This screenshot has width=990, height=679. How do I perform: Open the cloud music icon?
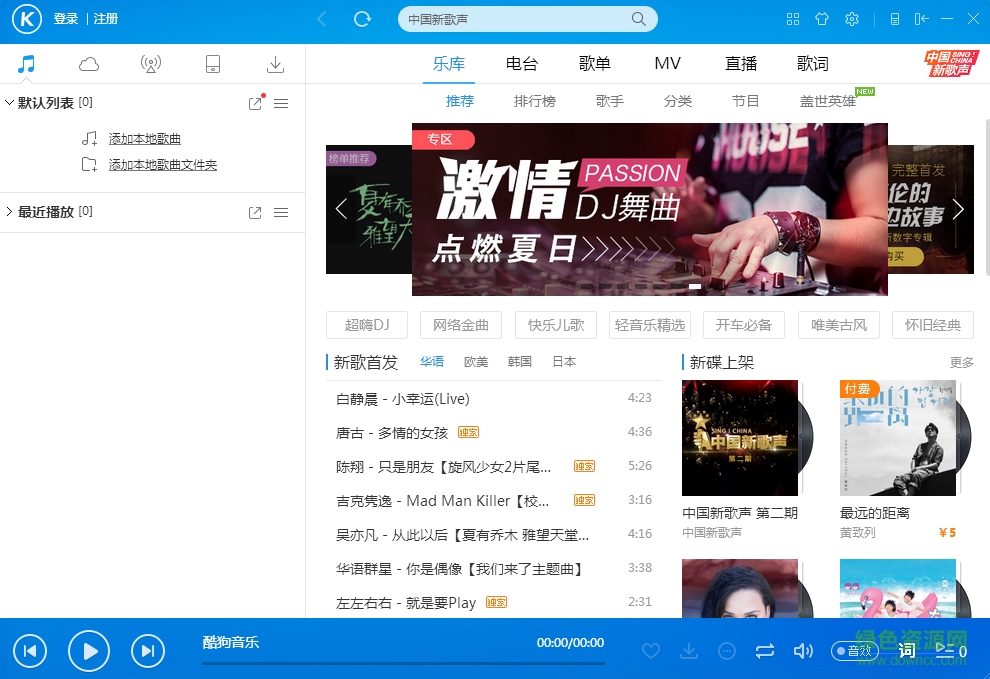pyautogui.click(x=89, y=63)
